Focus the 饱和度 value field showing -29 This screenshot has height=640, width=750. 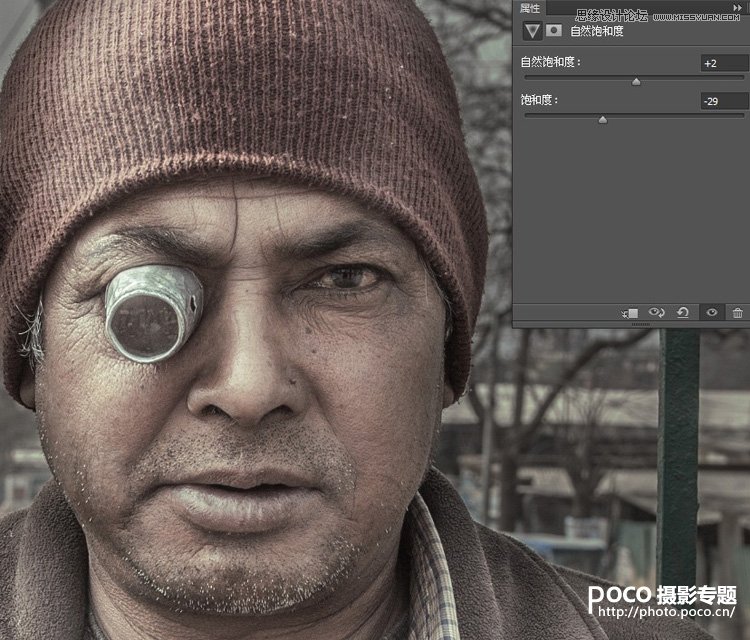point(723,101)
